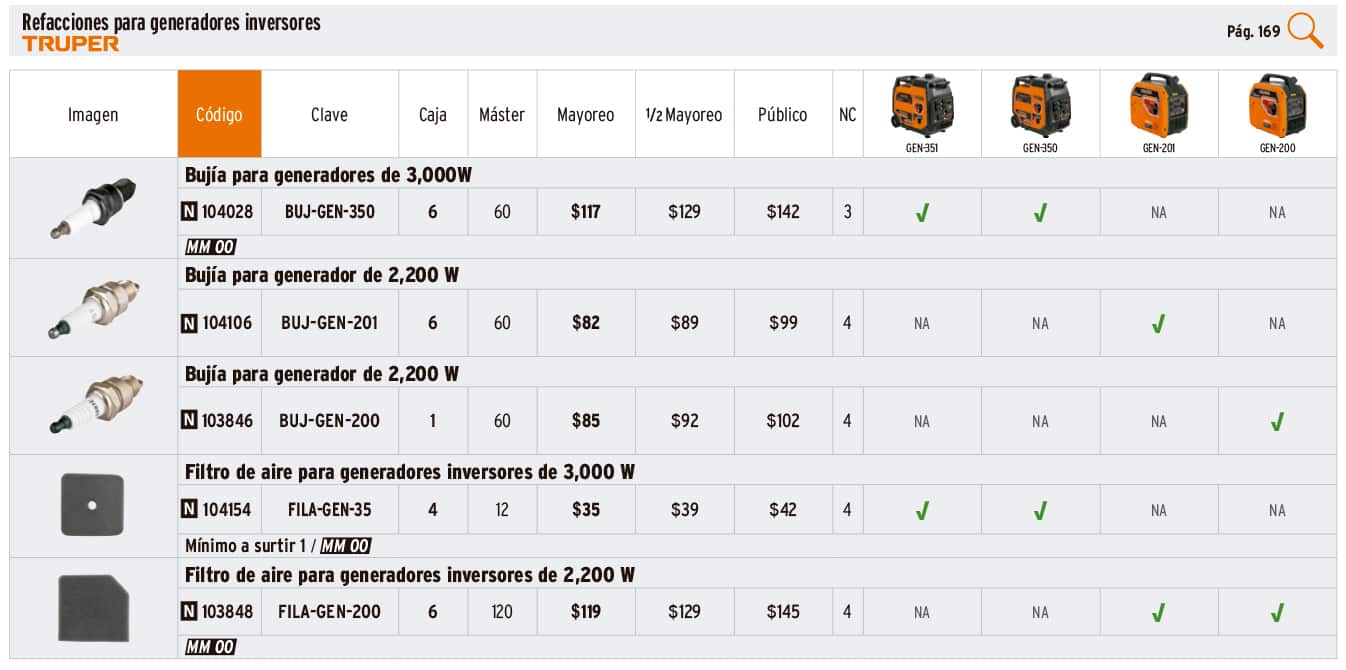Click the N icon beside code 103848

coord(189,611)
